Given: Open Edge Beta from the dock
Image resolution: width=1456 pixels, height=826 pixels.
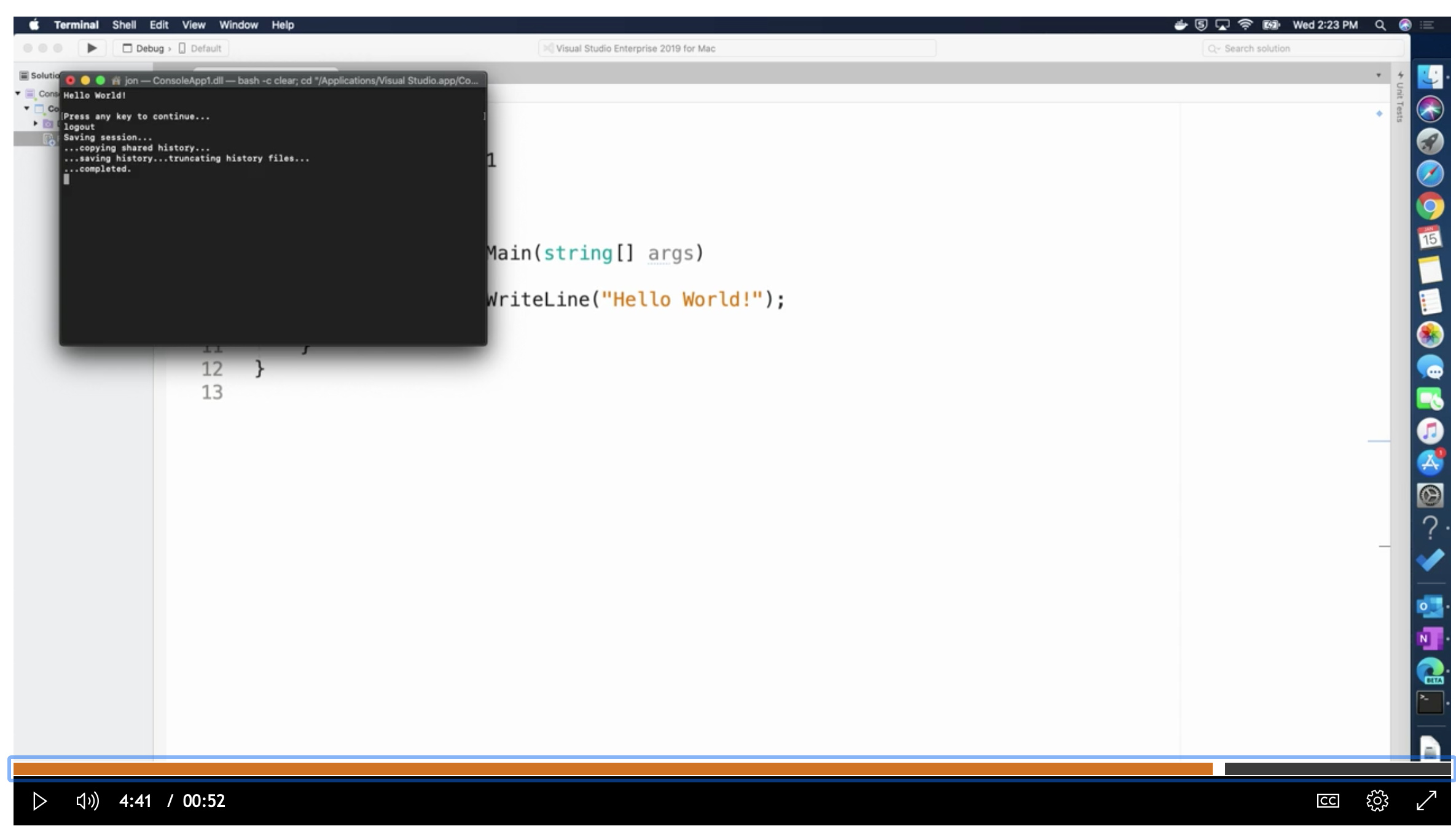Looking at the screenshot, I should click(x=1430, y=671).
